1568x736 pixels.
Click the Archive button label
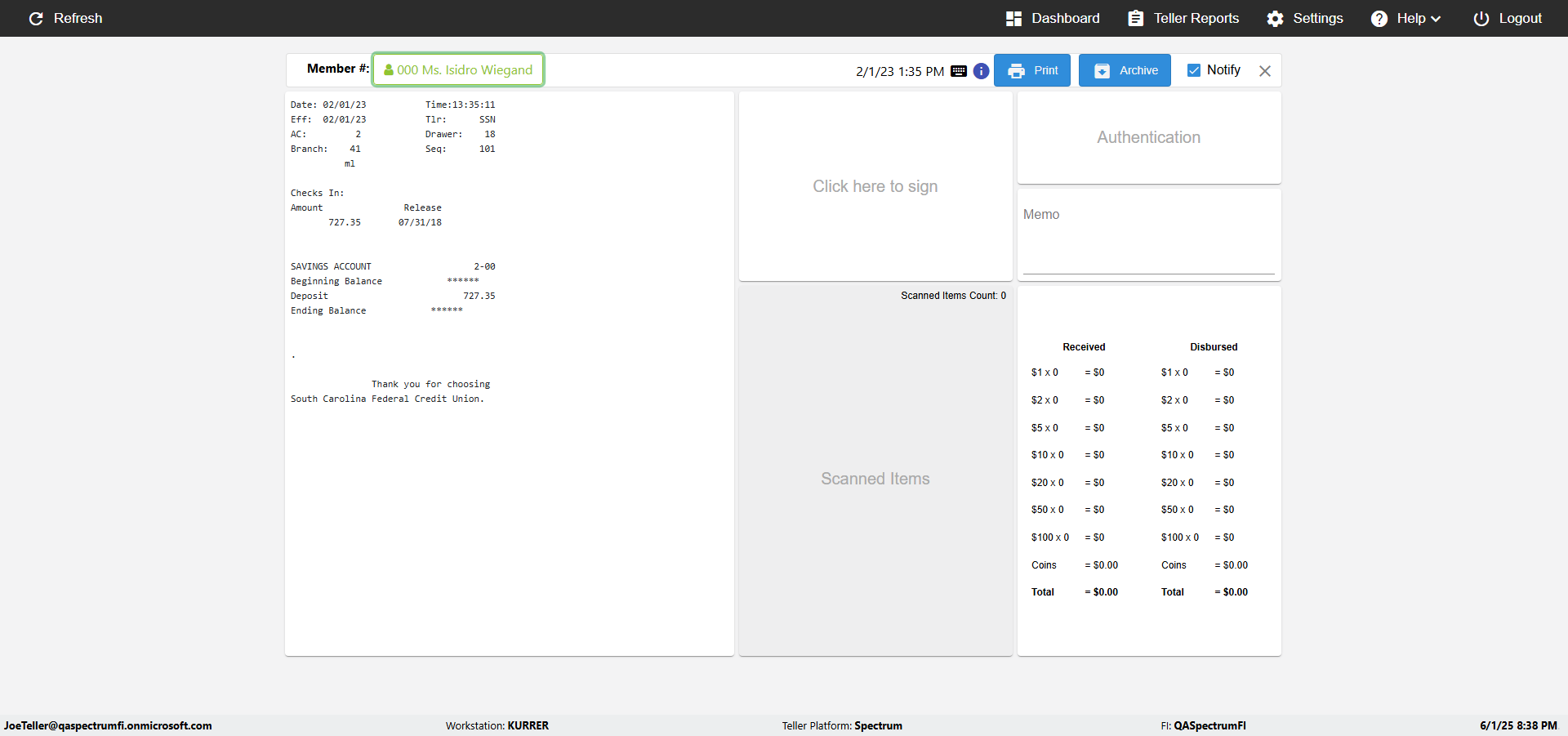click(x=1138, y=70)
